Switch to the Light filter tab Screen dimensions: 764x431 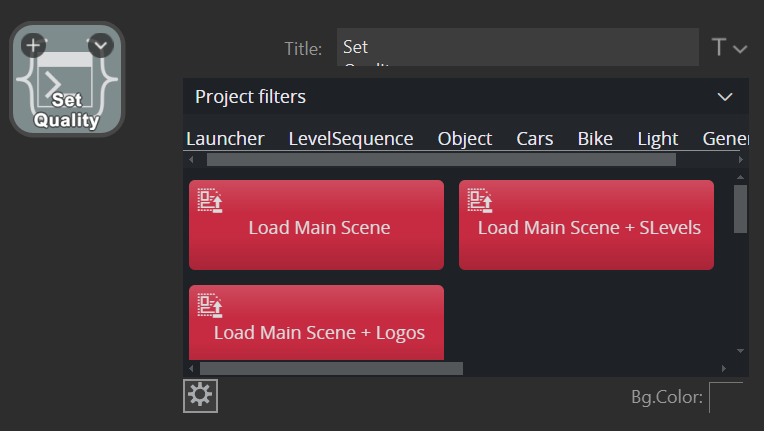[657, 139]
